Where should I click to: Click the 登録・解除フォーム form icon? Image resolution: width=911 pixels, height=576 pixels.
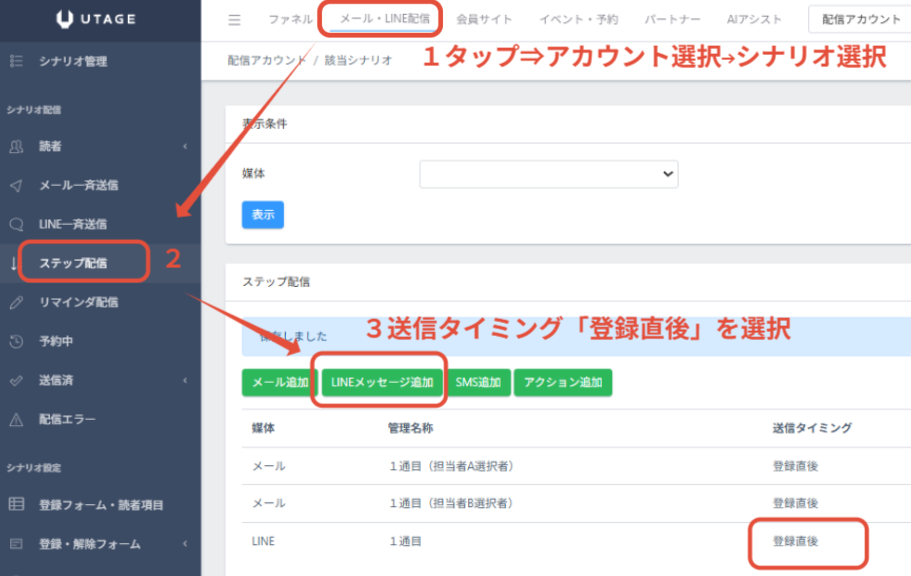(x=16, y=544)
